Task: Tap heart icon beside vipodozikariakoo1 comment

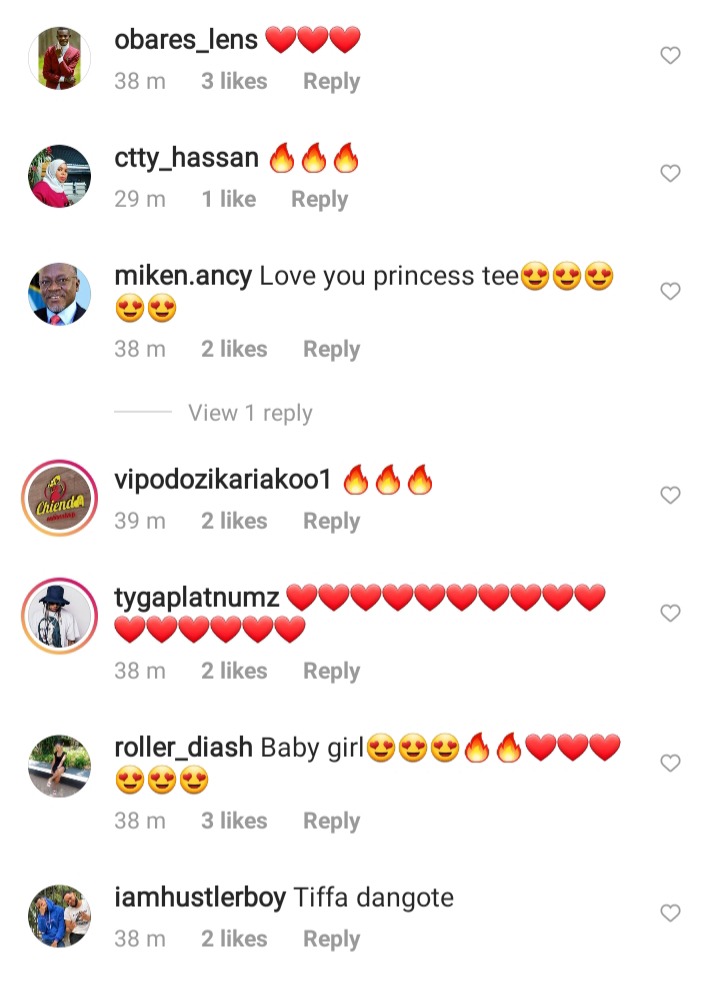Action: coord(670,495)
